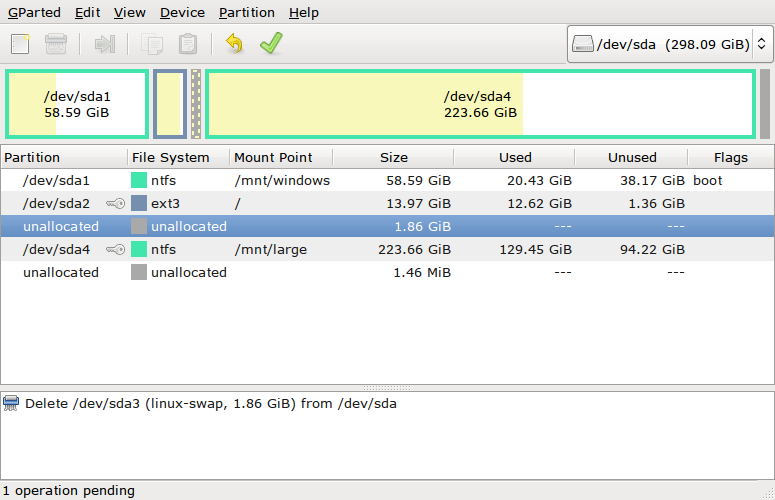Open the GParted menu
Viewport: 775px width, 500px height.
pos(34,12)
